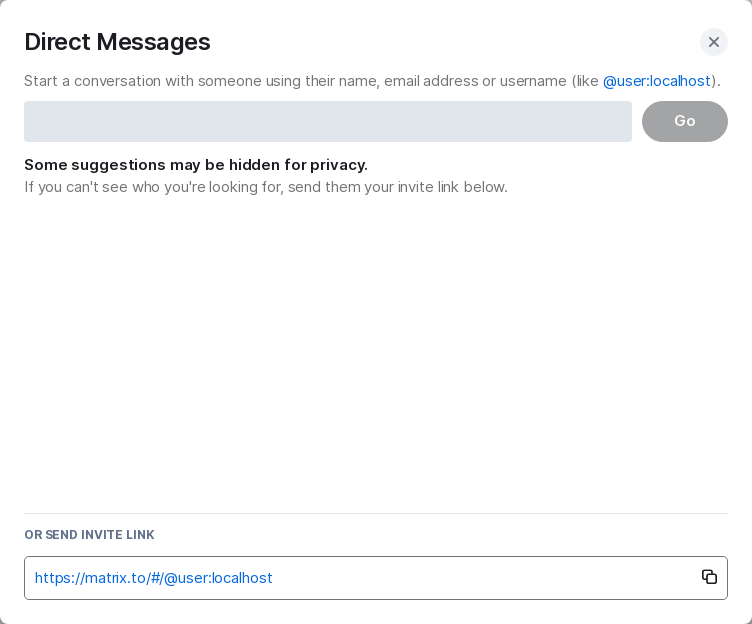752x624 pixels.
Task: Click the 'Start a conversation' description text
Action: tap(372, 81)
